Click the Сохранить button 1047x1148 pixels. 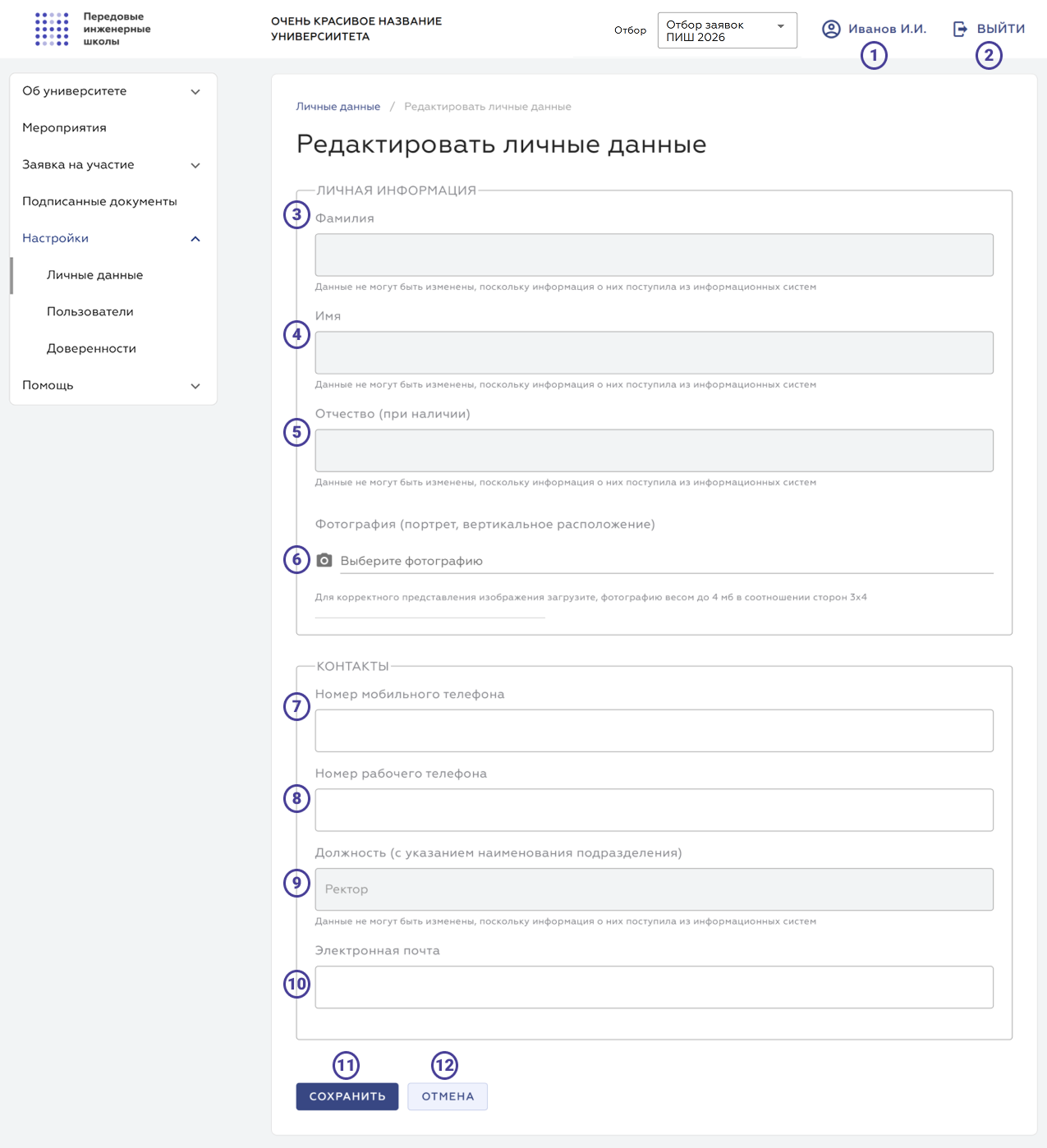[x=347, y=1096]
